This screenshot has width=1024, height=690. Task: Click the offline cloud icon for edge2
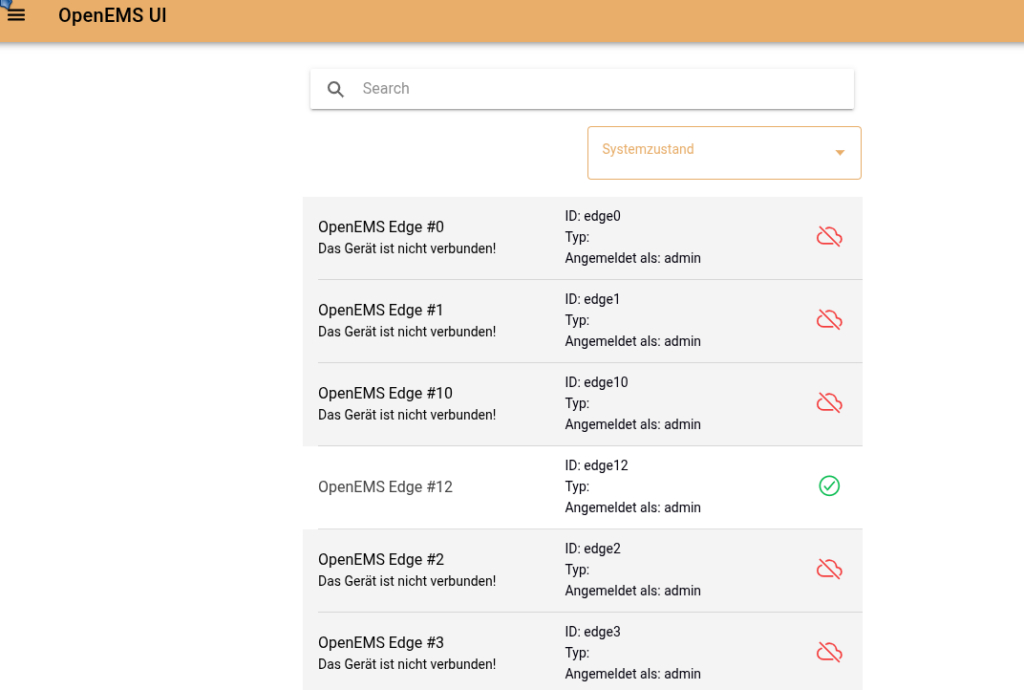[x=829, y=569]
